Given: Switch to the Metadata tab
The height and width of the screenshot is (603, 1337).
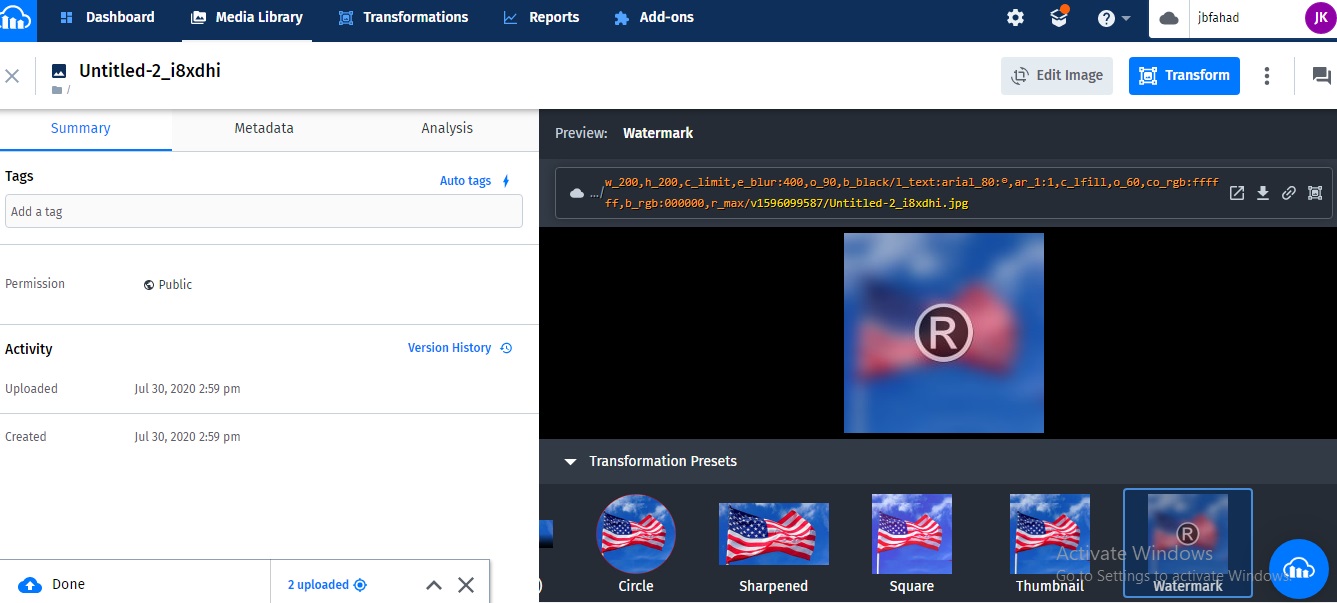Looking at the screenshot, I should point(264,128).
